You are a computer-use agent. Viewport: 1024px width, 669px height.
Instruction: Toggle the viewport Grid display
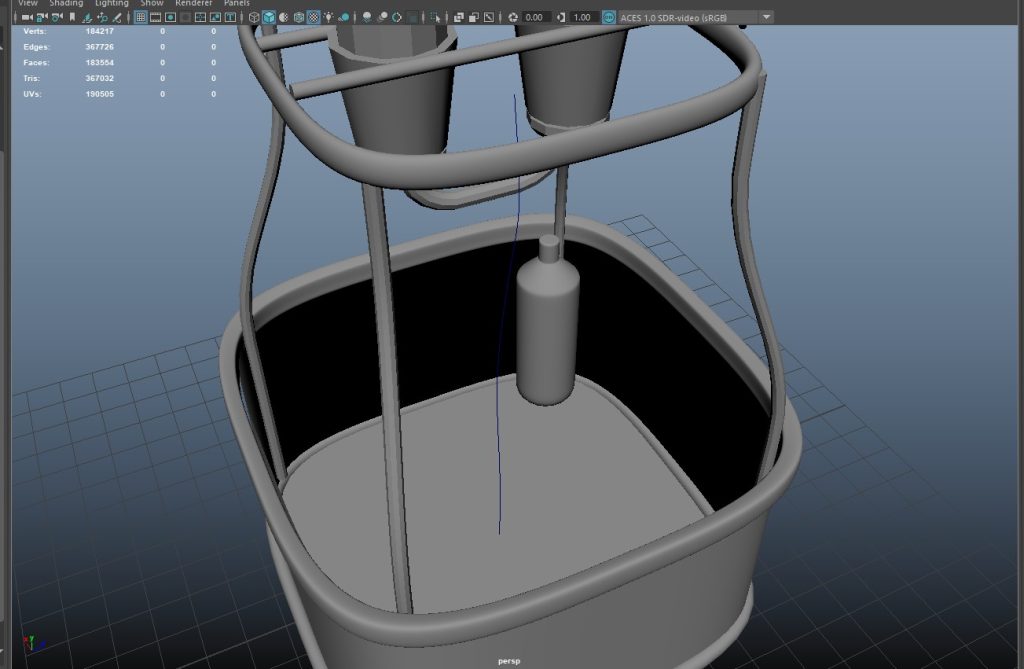tap(140, 18)
